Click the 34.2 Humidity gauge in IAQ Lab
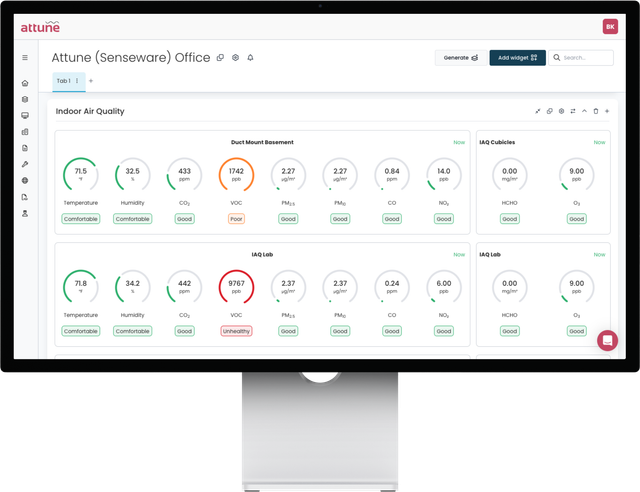Screen dimensions: 640x492 click(x=133, y=287)
